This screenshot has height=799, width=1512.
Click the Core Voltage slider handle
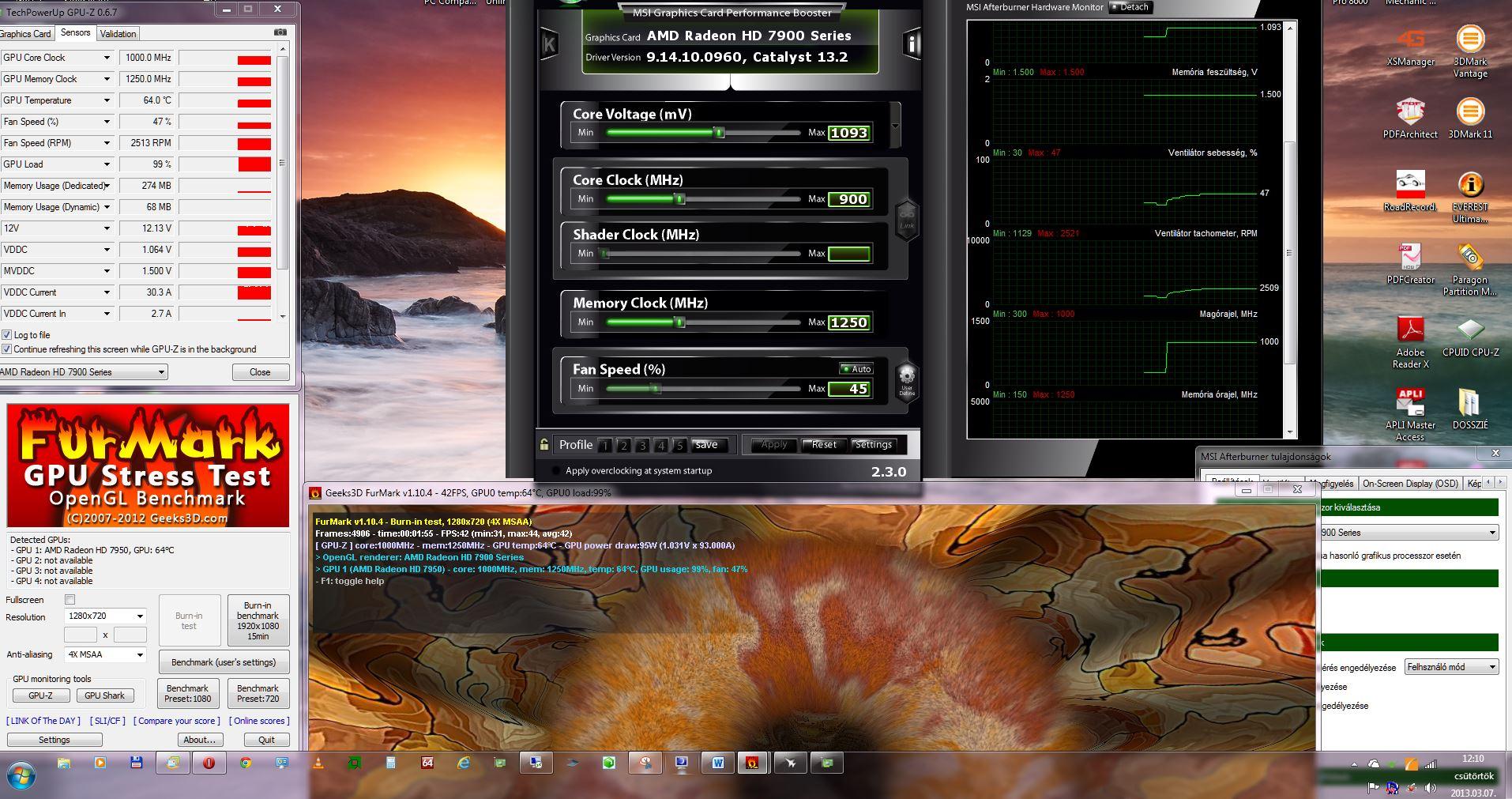tap(720, 133)
